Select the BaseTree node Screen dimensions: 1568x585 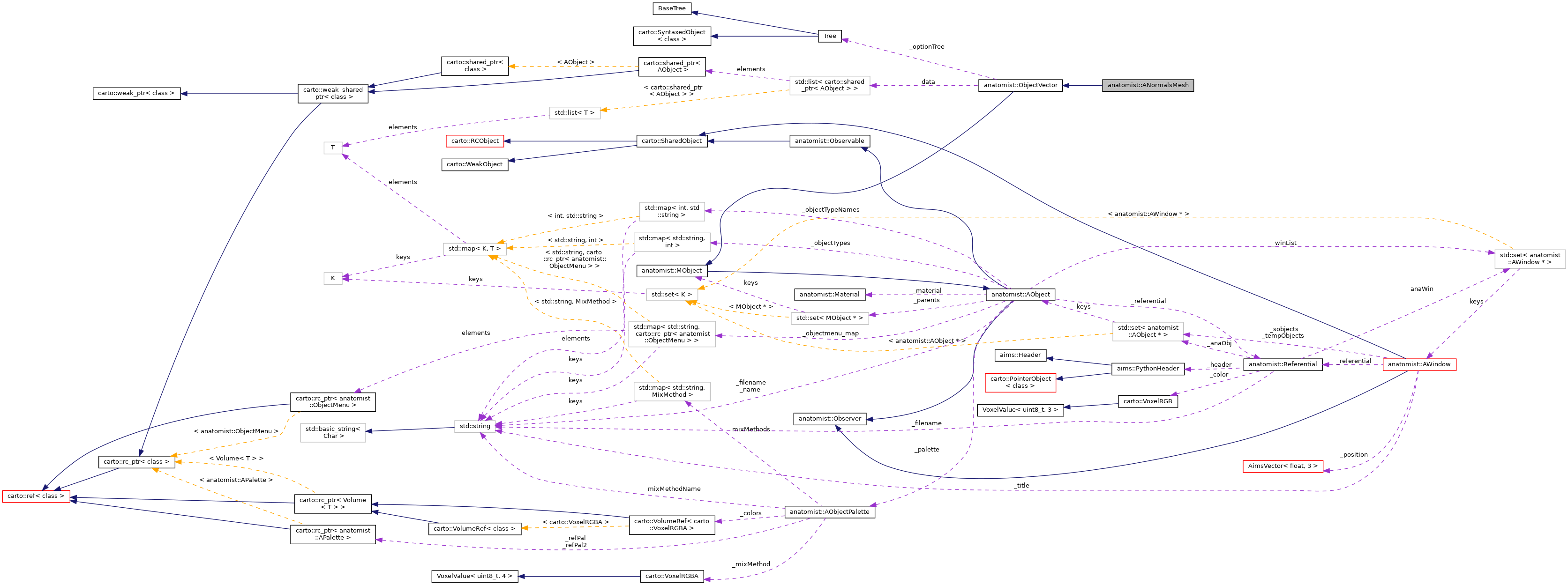[671, 8]
